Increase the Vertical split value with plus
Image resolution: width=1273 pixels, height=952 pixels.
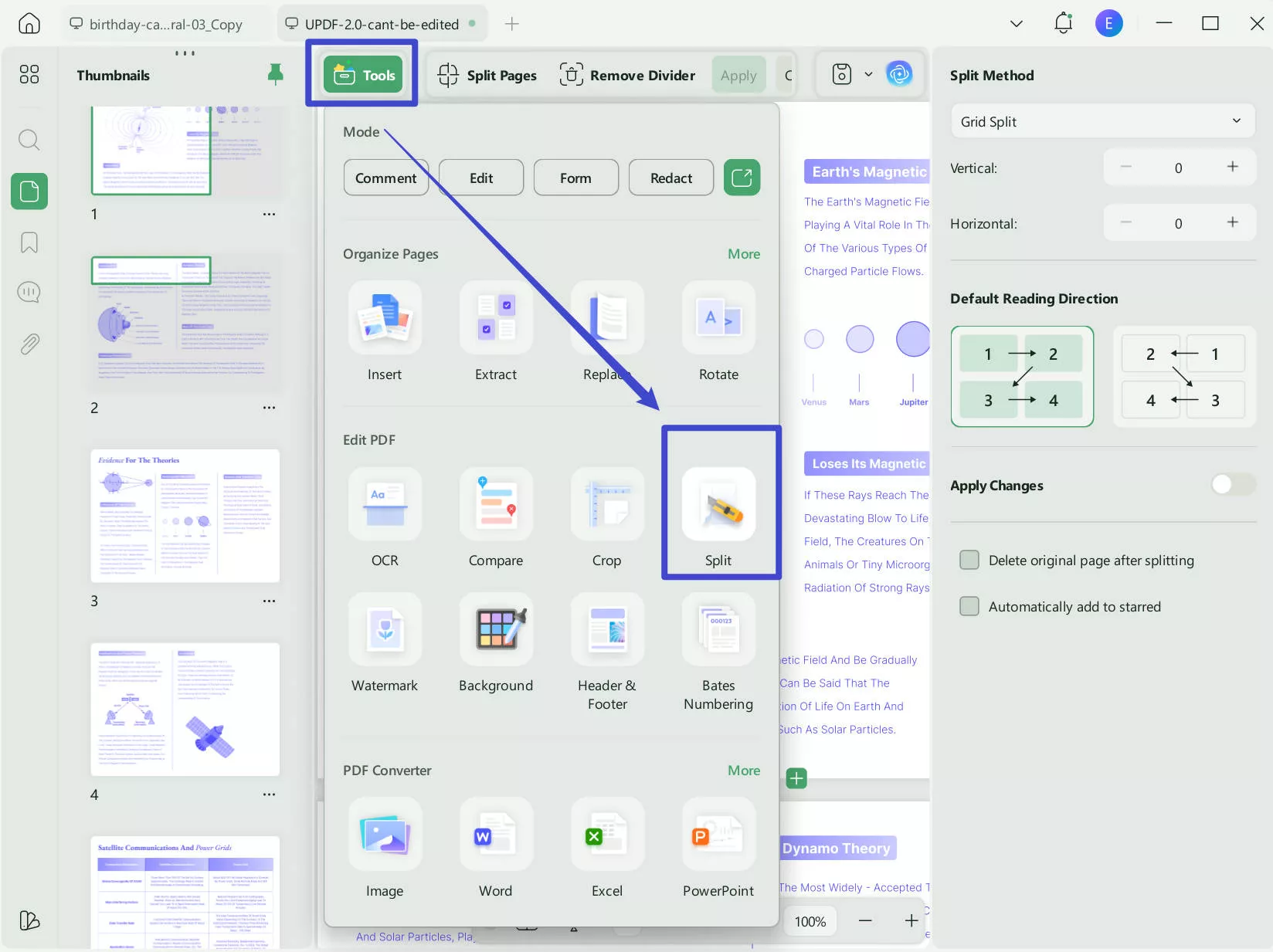coord(1233,167)
